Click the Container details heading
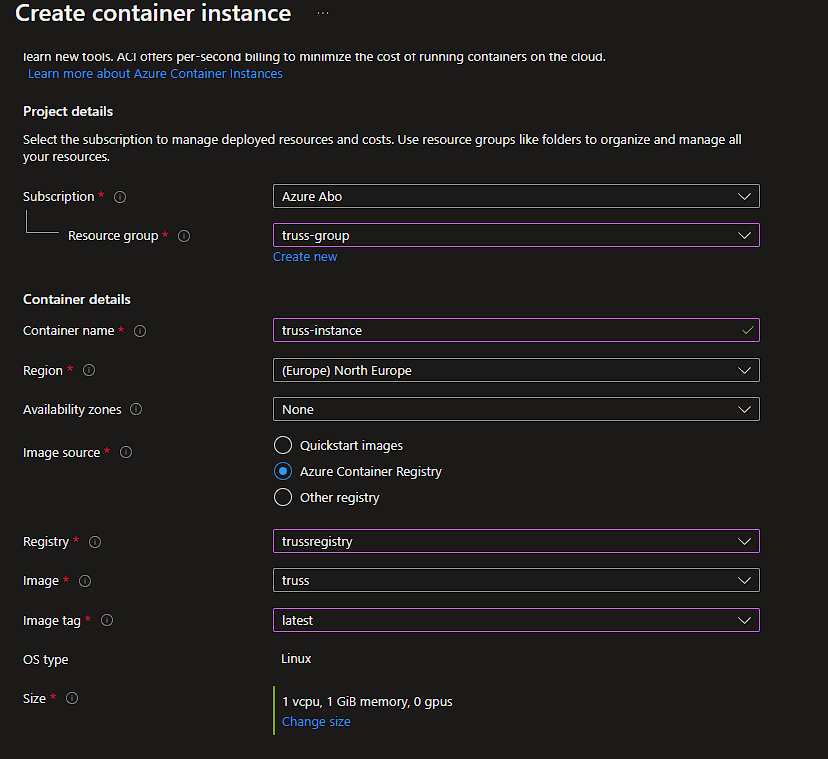The image size is (828, 759). point(77,299)
